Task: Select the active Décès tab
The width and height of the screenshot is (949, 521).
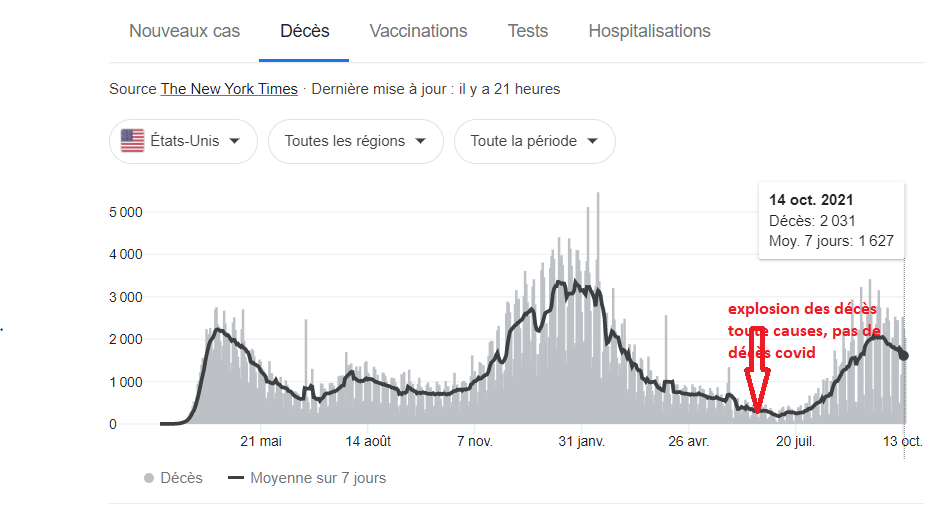Action: (305, 31)
